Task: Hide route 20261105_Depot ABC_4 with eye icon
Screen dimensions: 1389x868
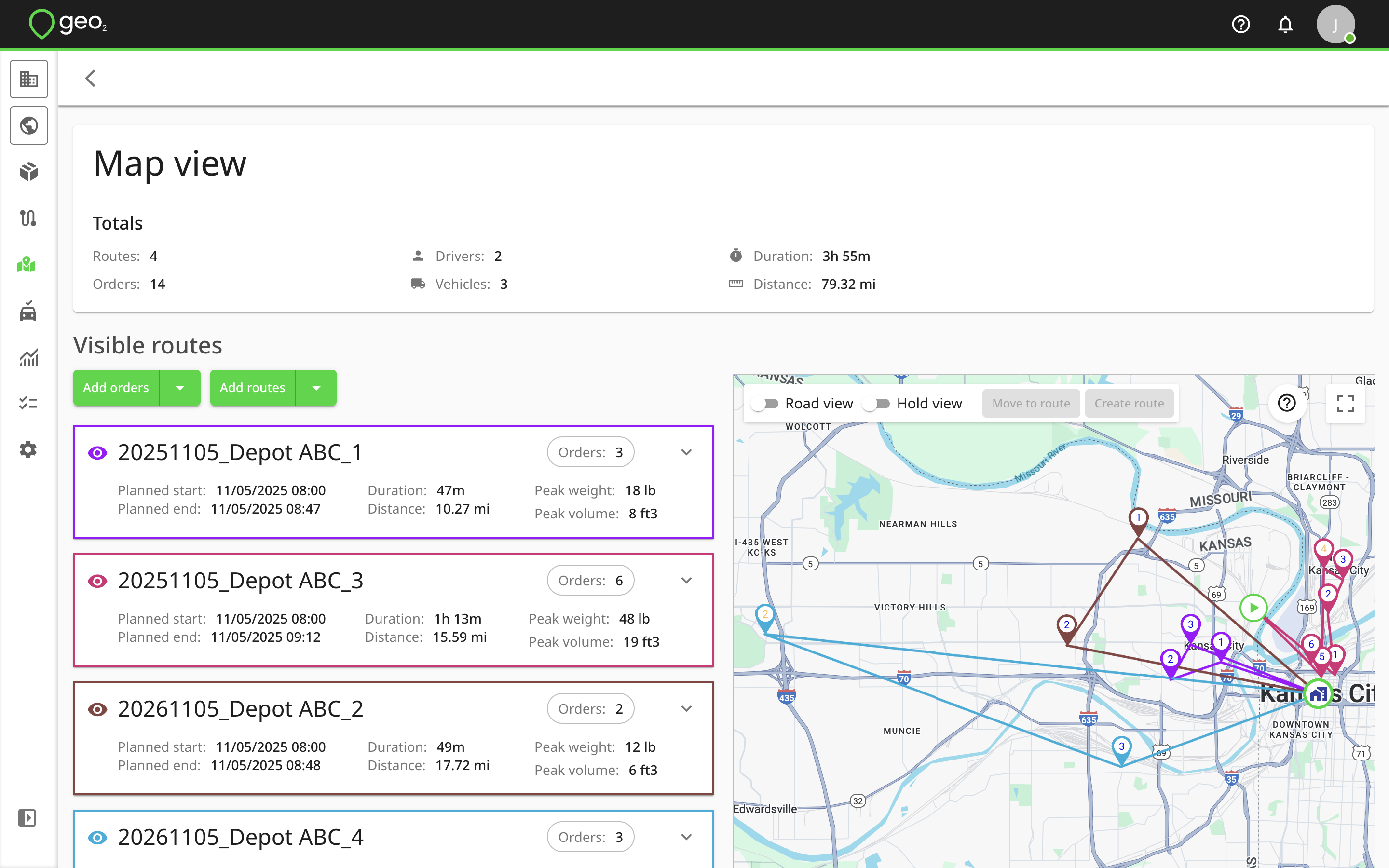Action: (x=97, y=838)
